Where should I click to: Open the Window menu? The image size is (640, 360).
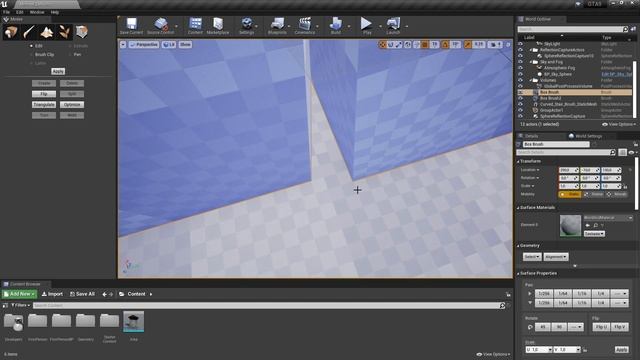(x=37, y=12)
